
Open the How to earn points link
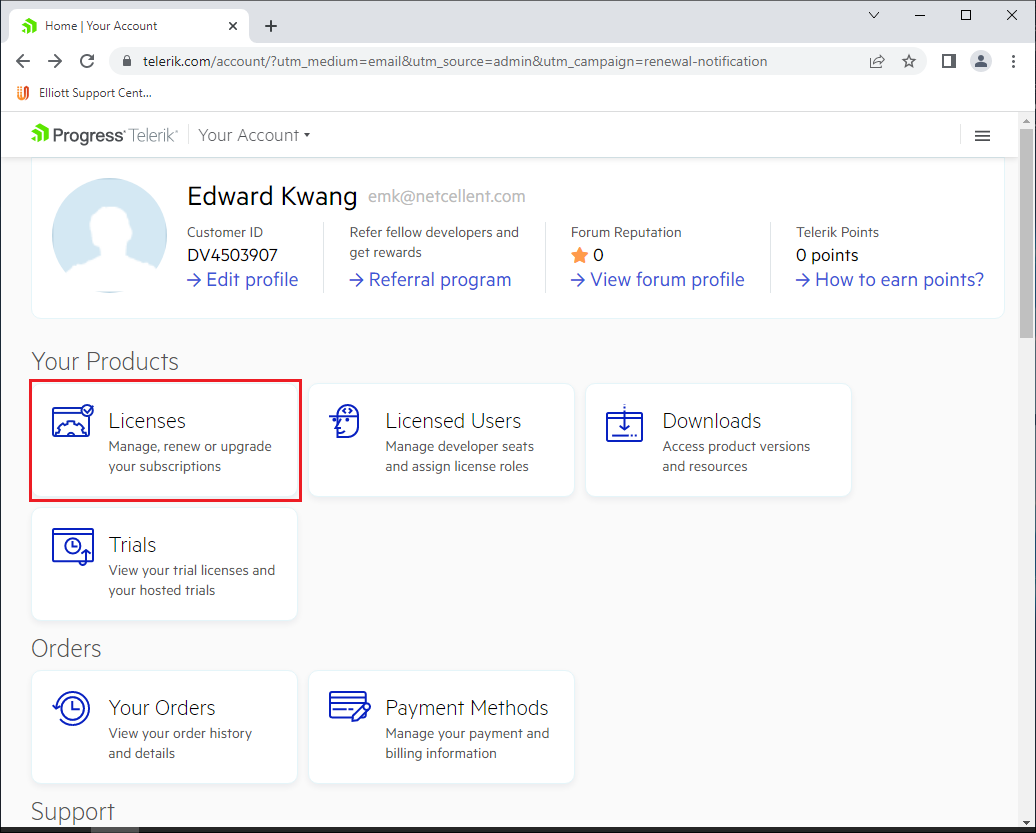click(x=890, y=280)
